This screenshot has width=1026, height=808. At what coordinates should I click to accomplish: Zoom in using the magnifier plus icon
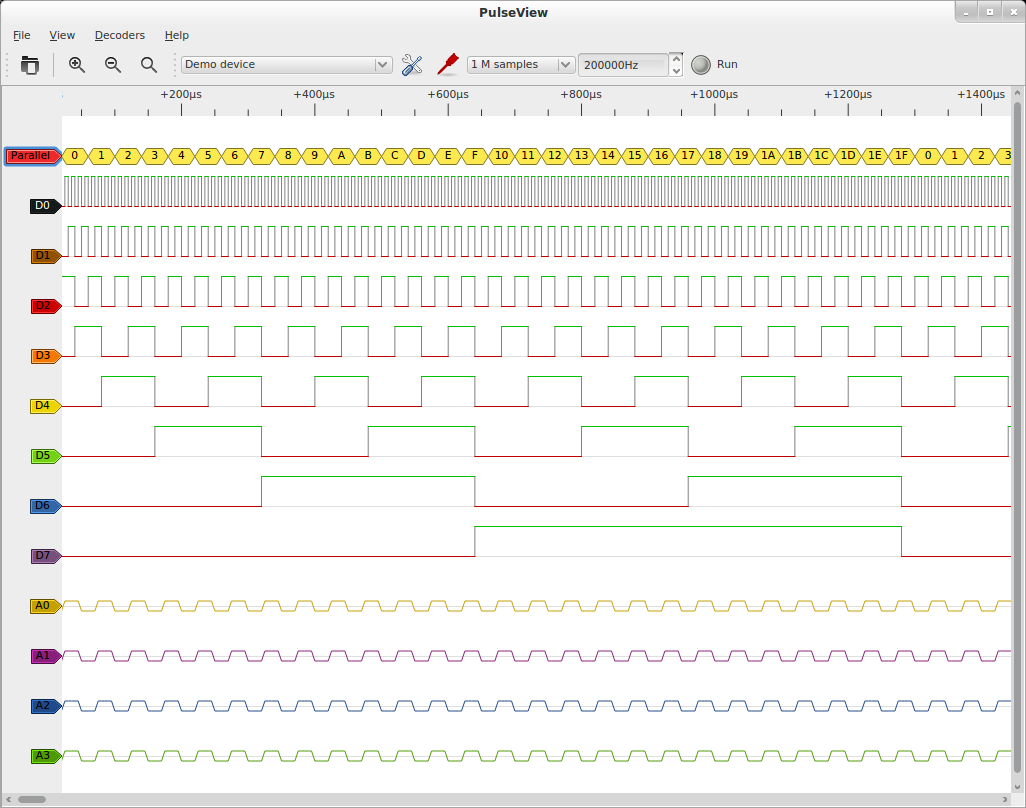click(x=77, y=65)
